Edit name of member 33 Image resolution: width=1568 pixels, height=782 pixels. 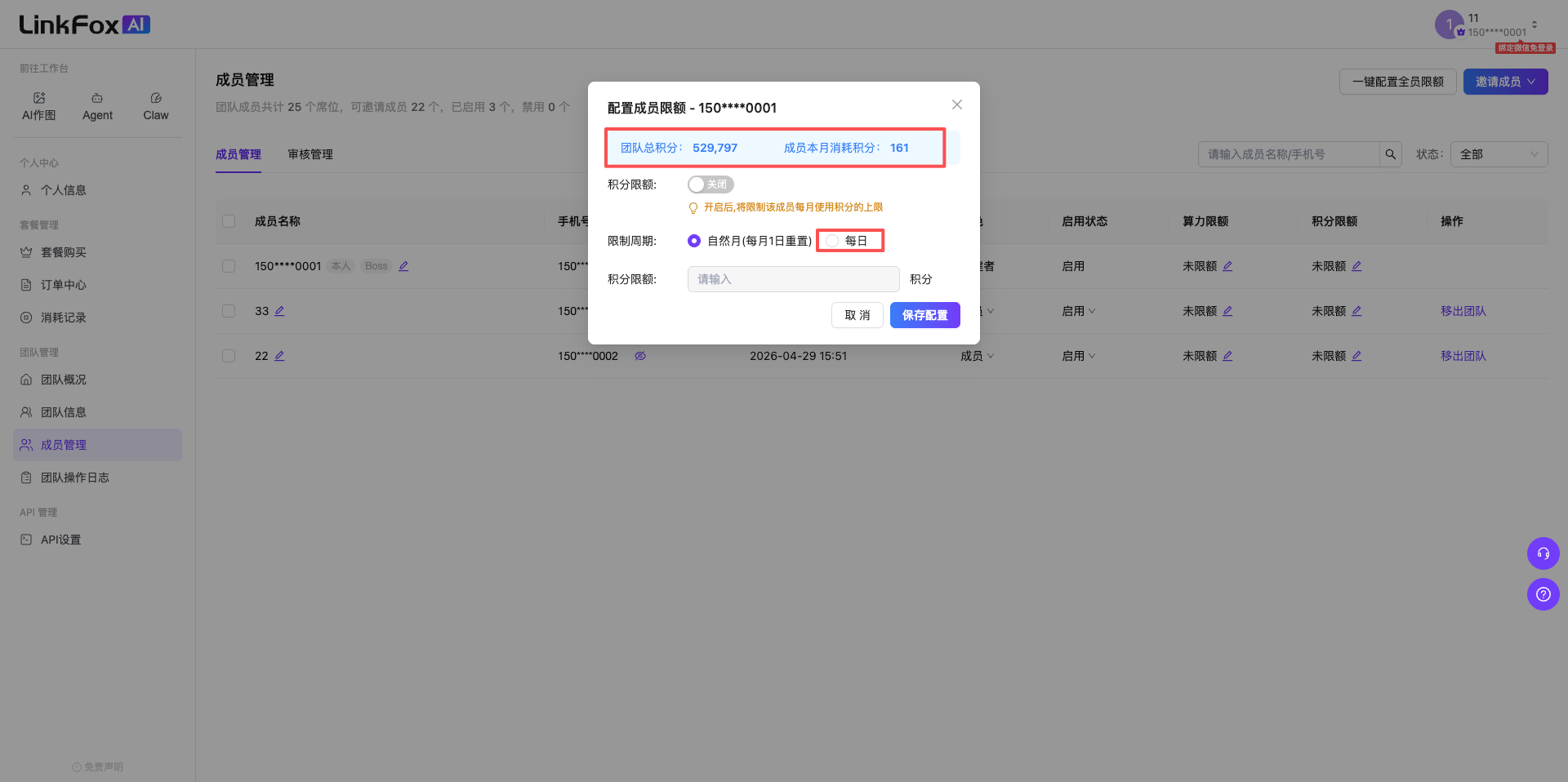pyautogui.click(x=279, y=311)
